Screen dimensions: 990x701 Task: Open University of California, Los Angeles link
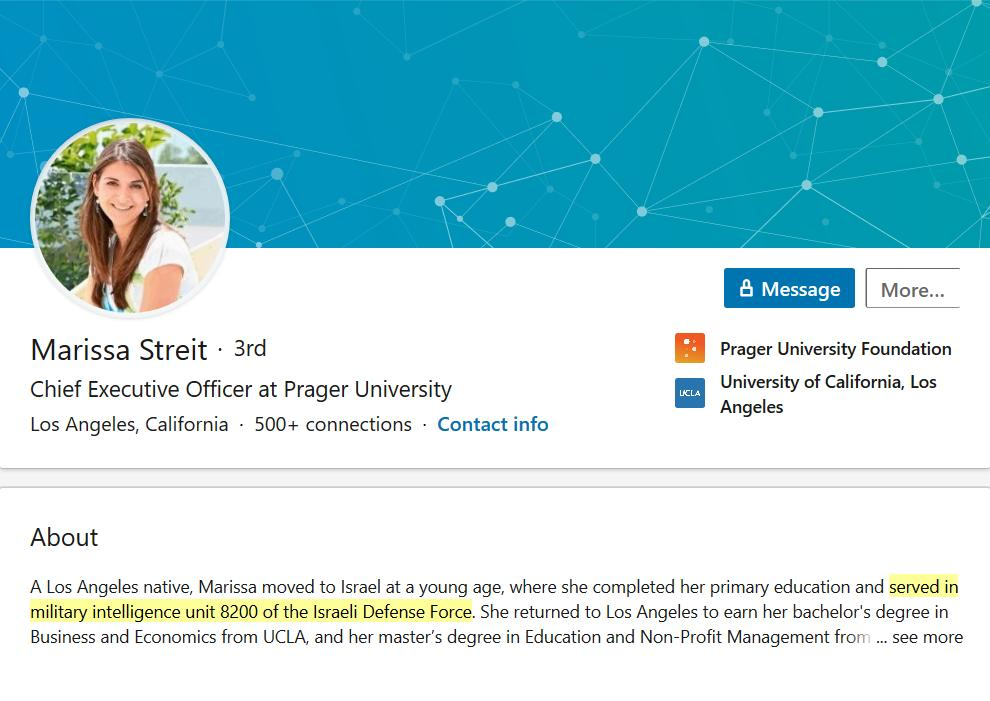(x=828, y=394)
